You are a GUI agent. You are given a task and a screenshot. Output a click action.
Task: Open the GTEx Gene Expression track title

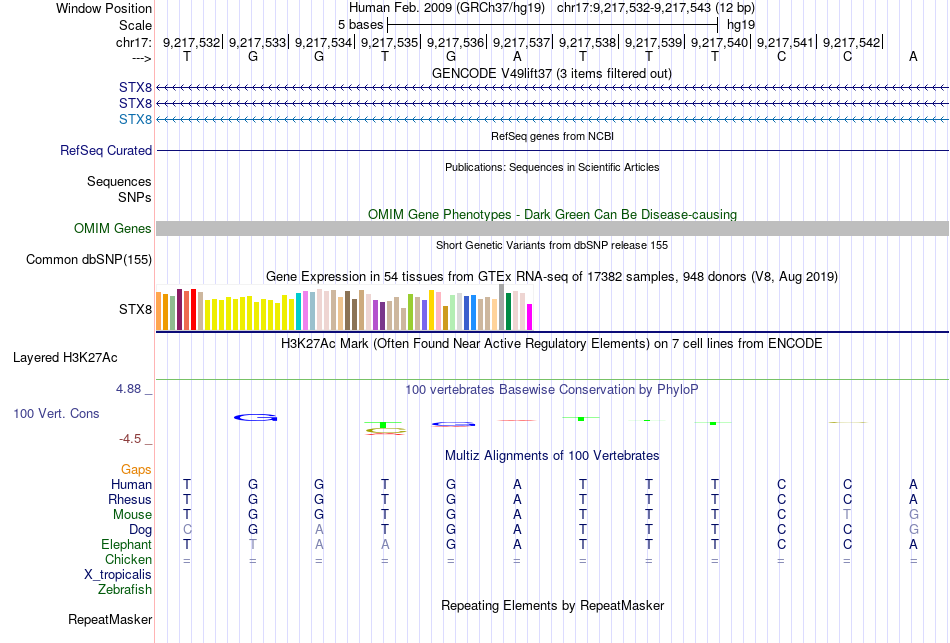tap(552, 277)
